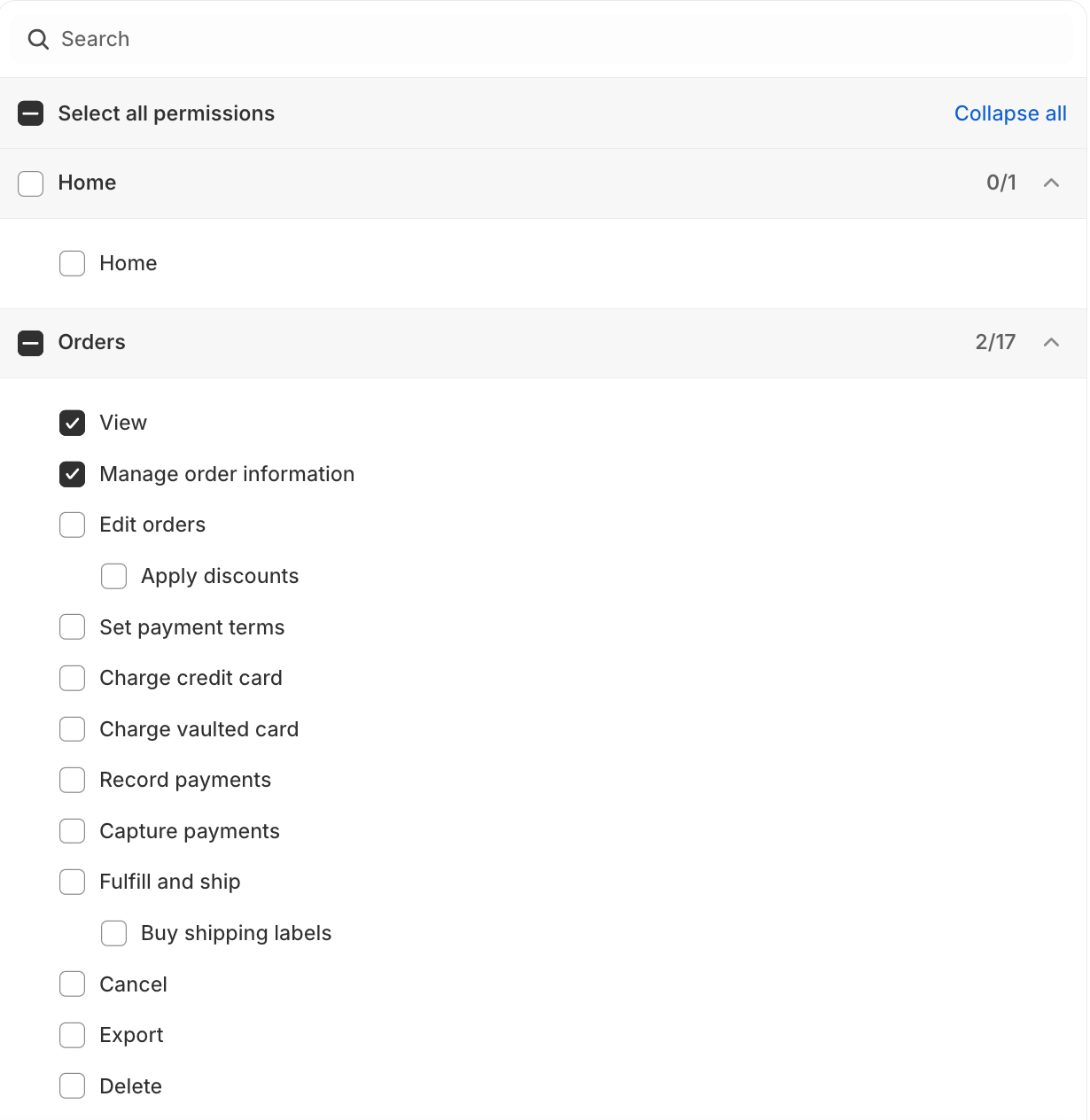Screen dimensions: 1090x1120
Task: Type in the Search permissions field
Action: coord(532,39)
